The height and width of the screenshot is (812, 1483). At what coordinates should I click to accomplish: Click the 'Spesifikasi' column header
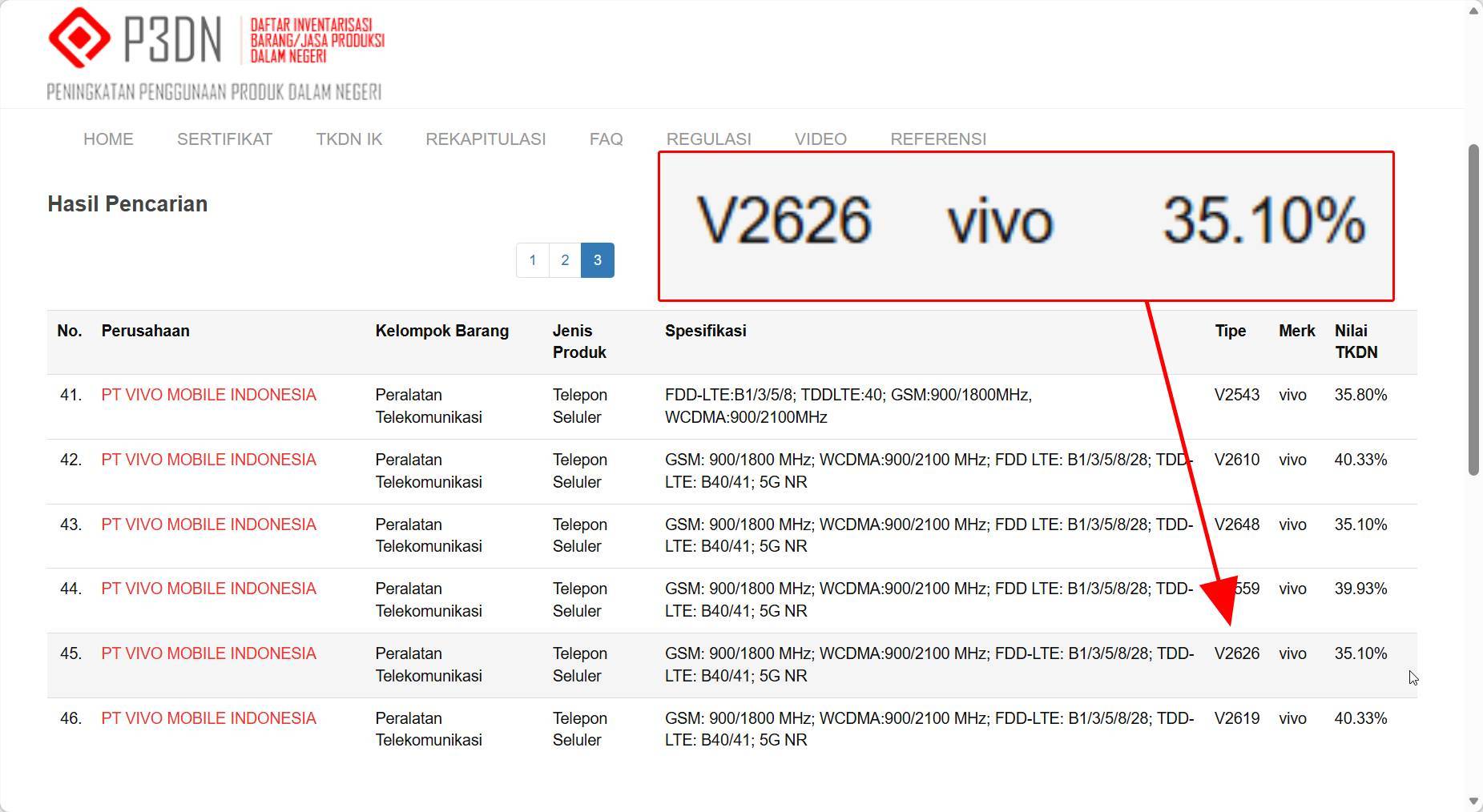[705, 331]
